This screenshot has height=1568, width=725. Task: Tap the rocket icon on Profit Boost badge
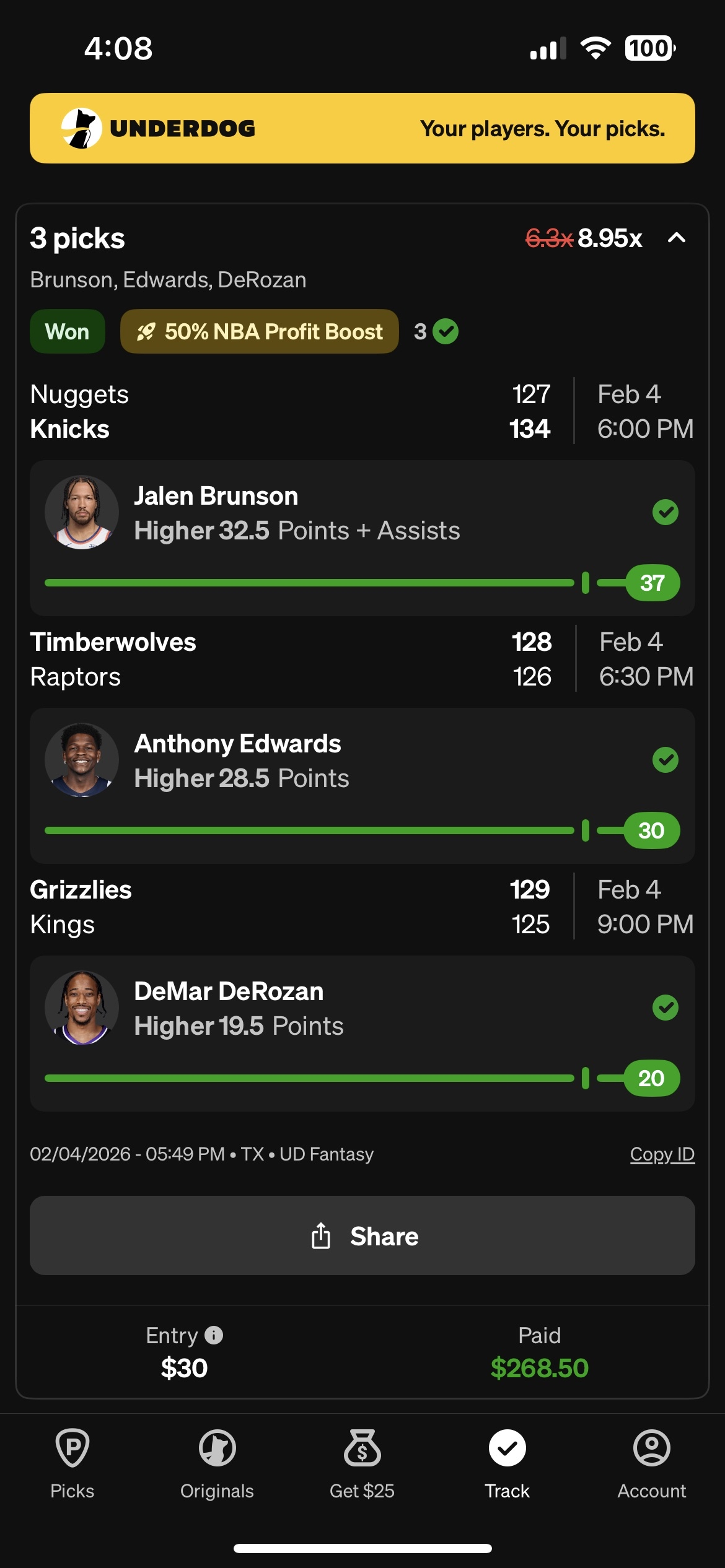[146, 332]
